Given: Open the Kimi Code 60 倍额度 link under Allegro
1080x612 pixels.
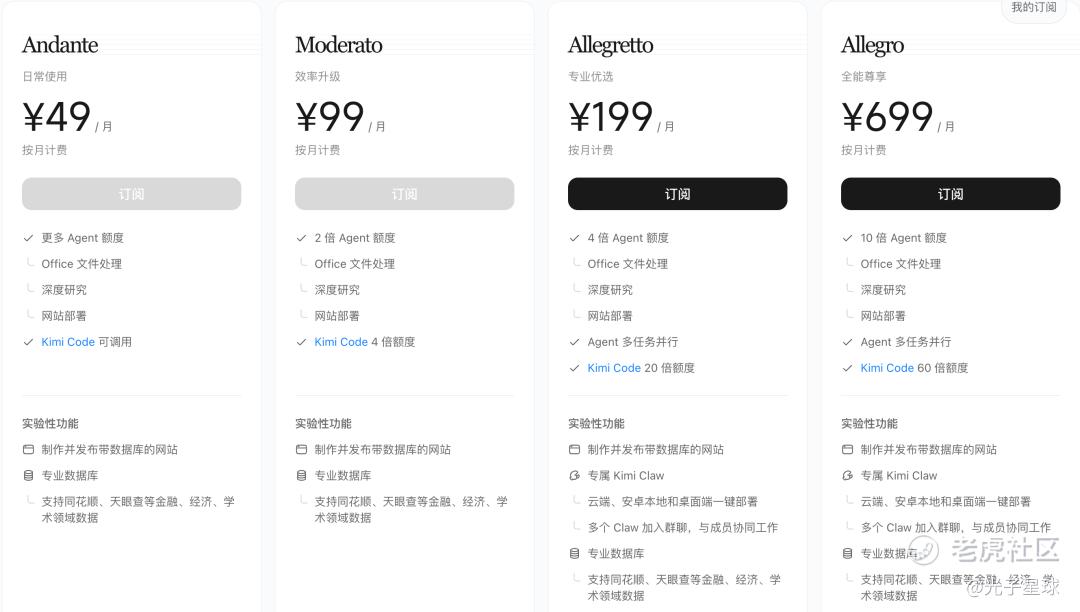Looking at the screenshot, I should 887,368.
